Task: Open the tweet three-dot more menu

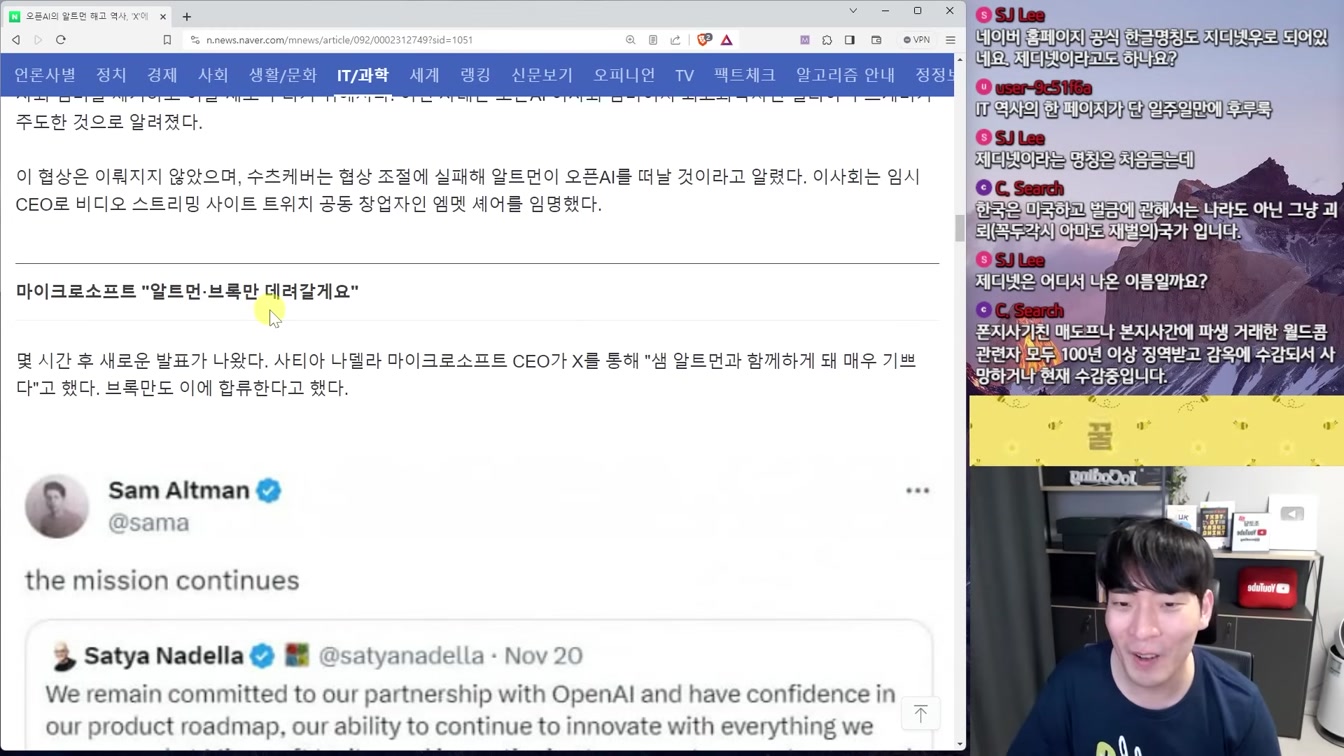Action: click(x=917, y=491)
